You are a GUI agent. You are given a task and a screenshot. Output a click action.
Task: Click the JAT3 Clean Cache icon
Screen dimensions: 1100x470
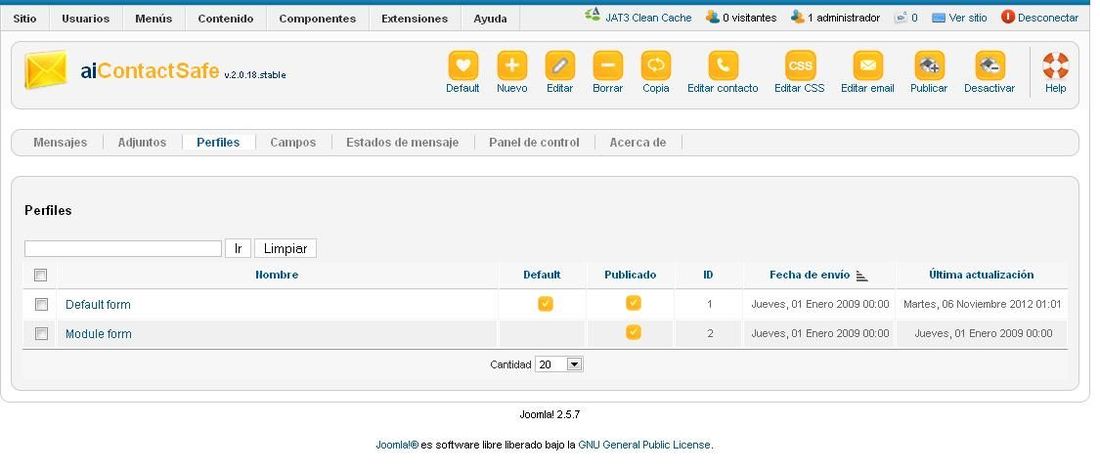click(x=593, y=15)
